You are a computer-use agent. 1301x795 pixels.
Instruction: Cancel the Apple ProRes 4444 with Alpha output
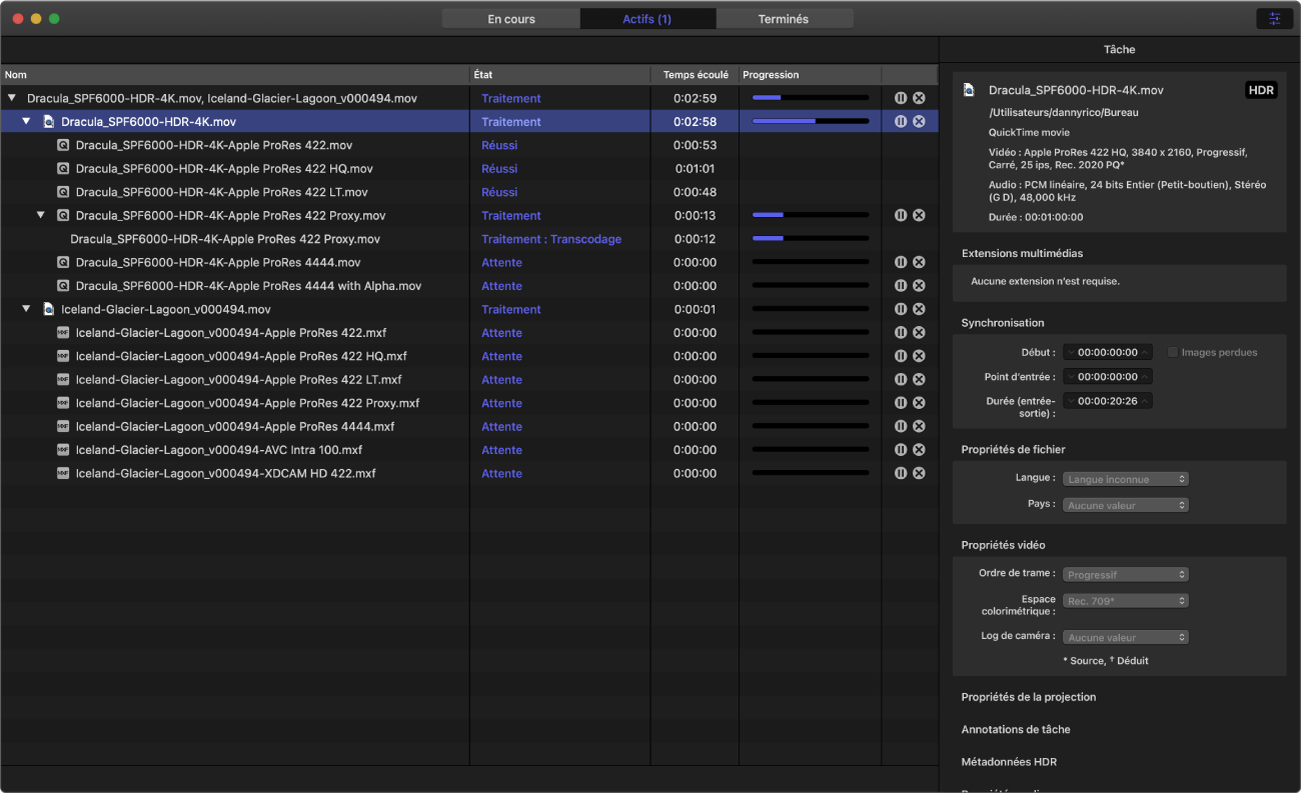[x=919, y=286]
